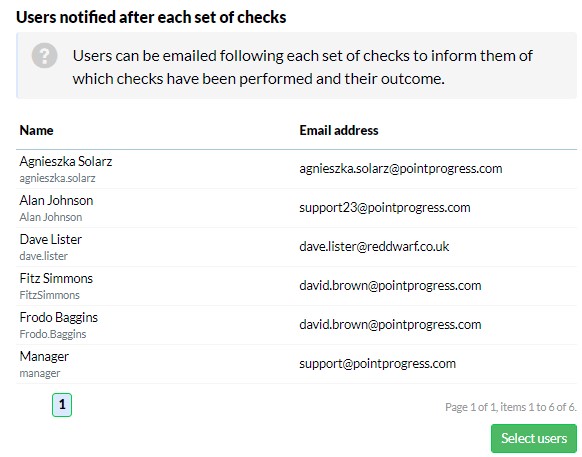Click the support@pointprogress.com email address
The width and height of the screenshot is (582, 457).
click(377, 364)
